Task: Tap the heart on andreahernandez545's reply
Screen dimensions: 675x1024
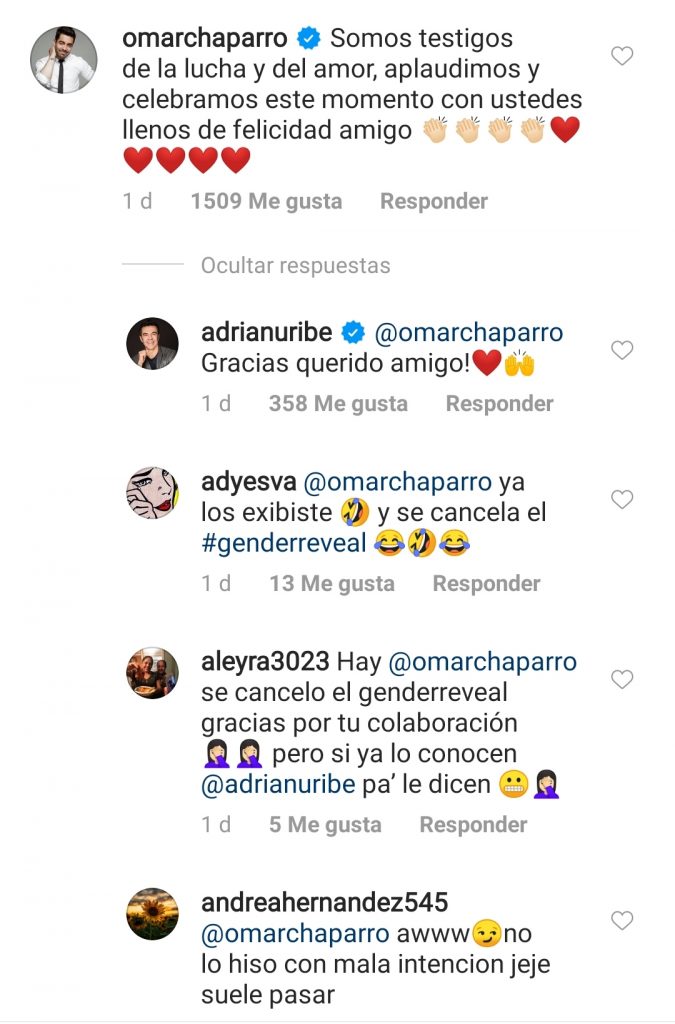Action: point(622,920)
